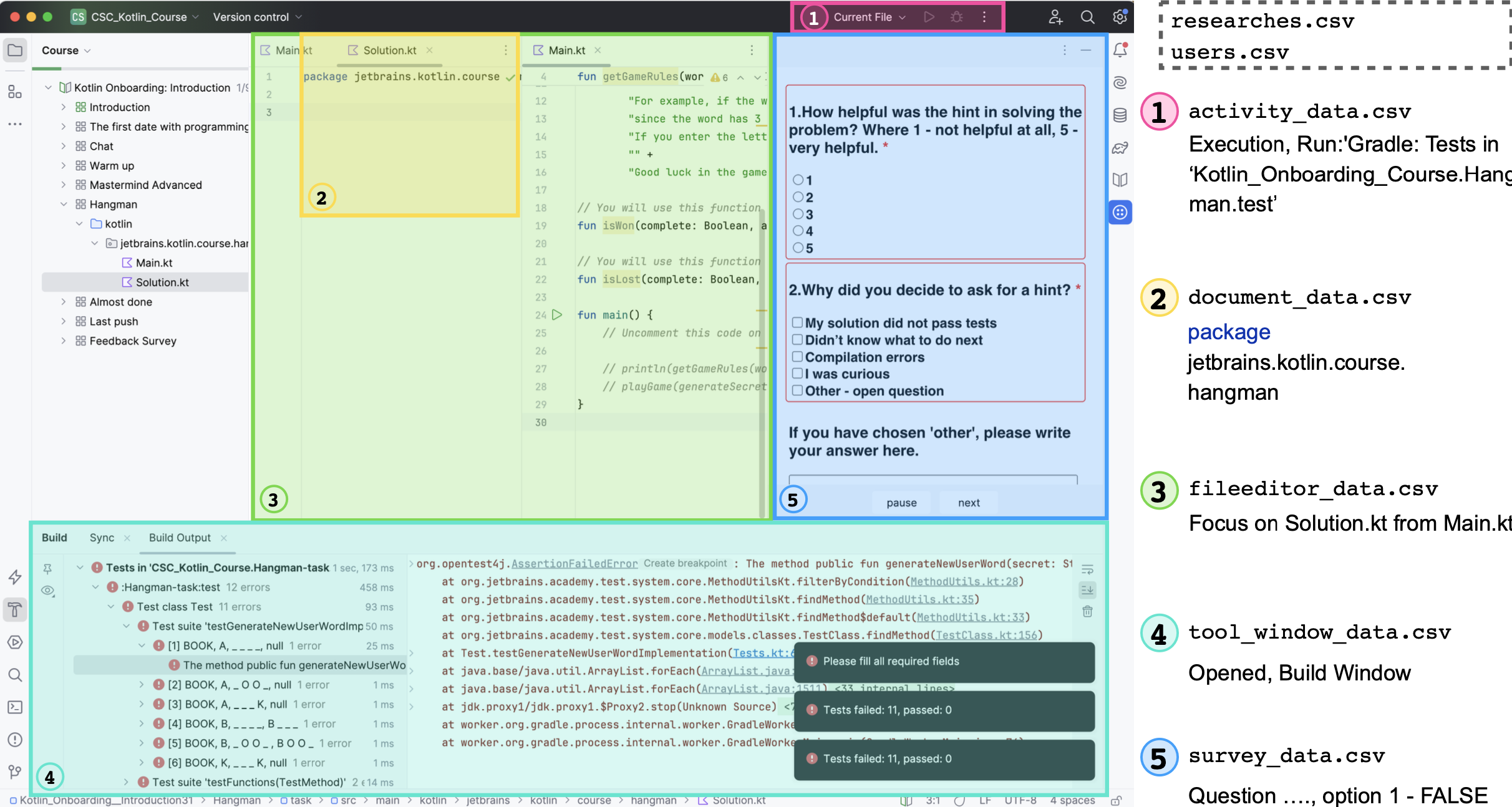The height and width of the screenshot is (807, 1512).
Task: Select rating option 3 radio button
Action: click(x=798, y=214)
